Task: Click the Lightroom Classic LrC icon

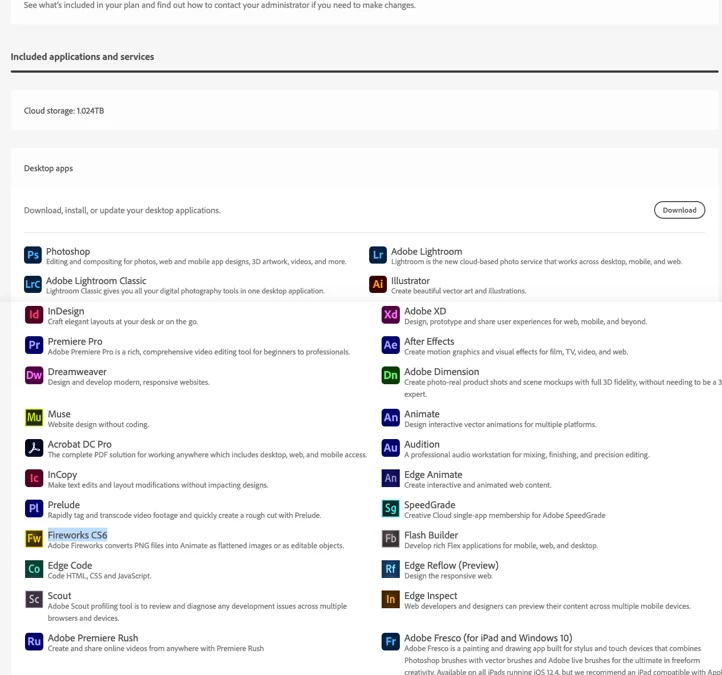Action: (33, 284)
